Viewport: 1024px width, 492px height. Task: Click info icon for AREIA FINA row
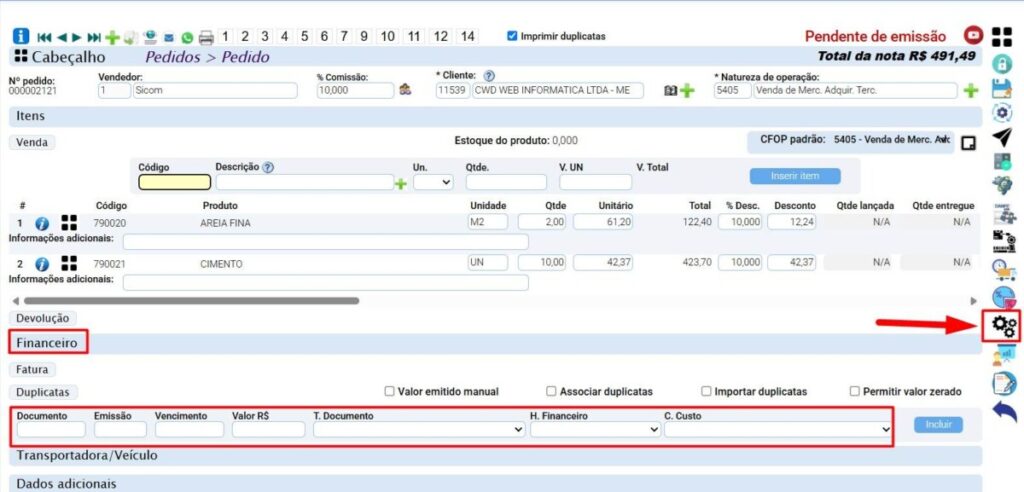tap(42, 224)
